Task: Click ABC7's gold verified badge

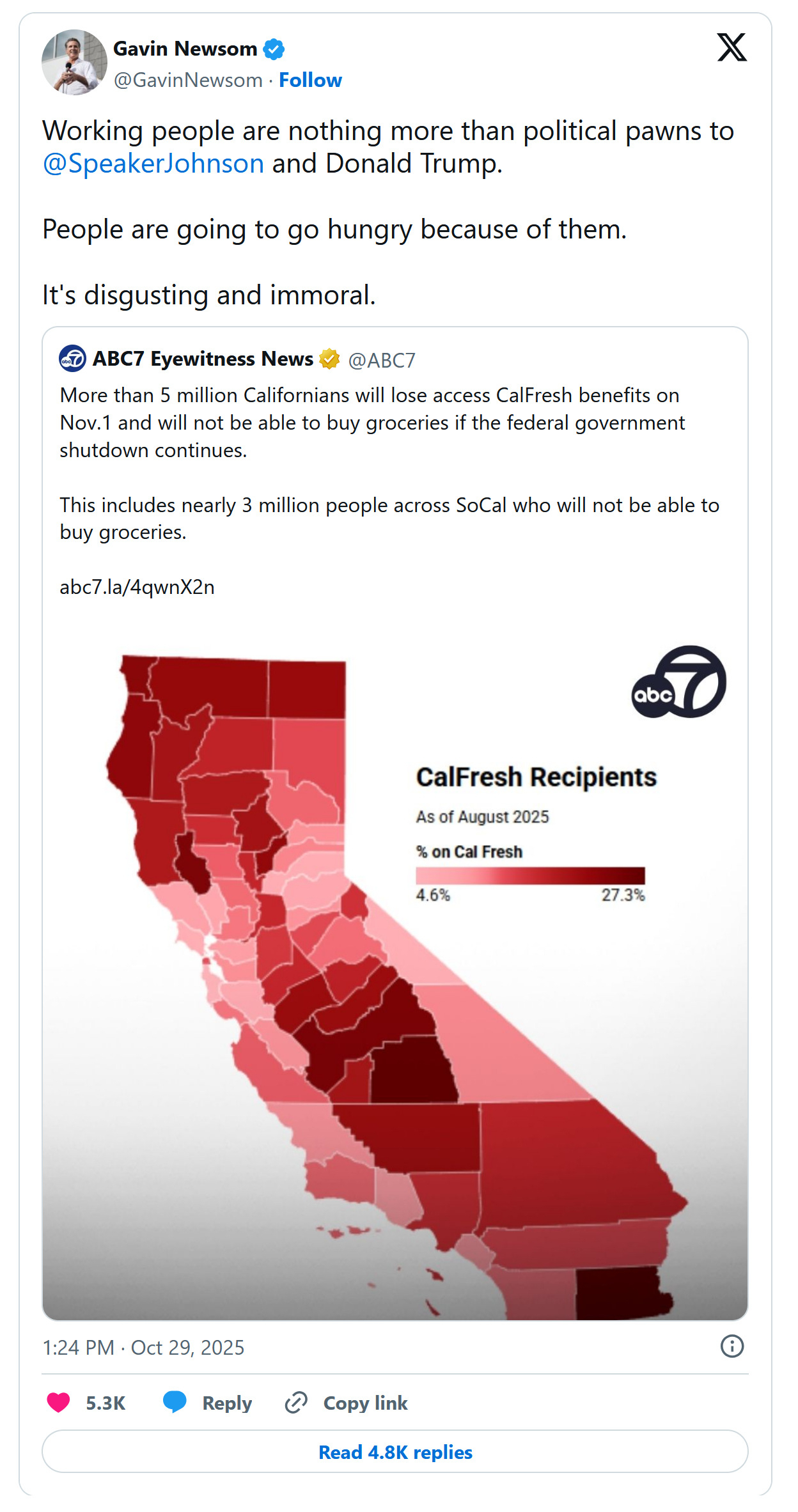Action: (329, 359)
